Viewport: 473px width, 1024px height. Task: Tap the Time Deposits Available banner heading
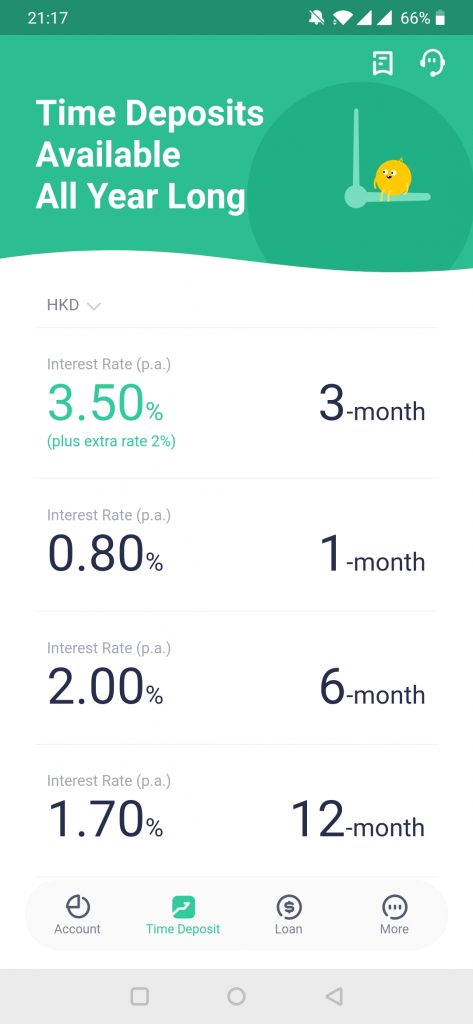pos(150,155)
